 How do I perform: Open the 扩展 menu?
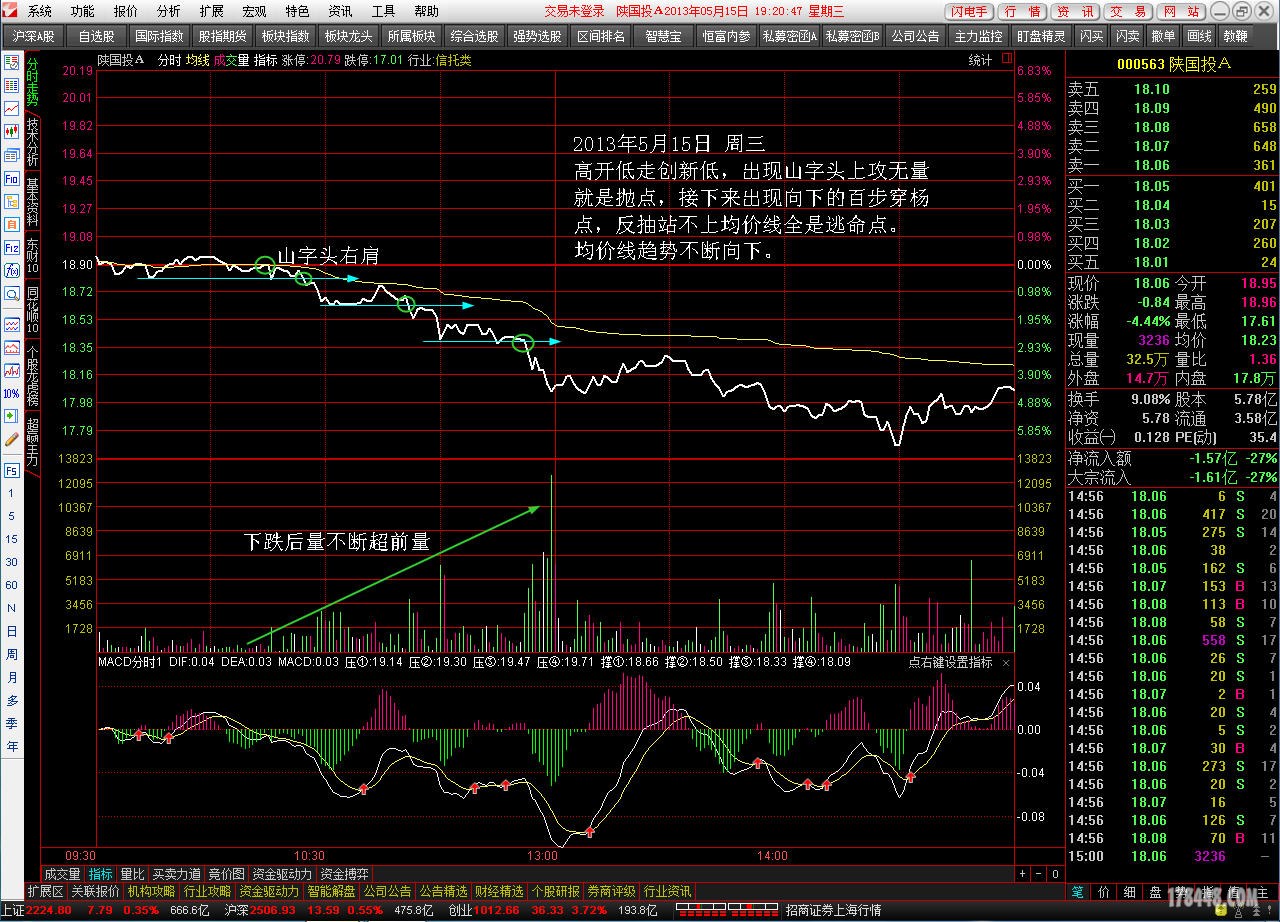(x=211, y=11)
